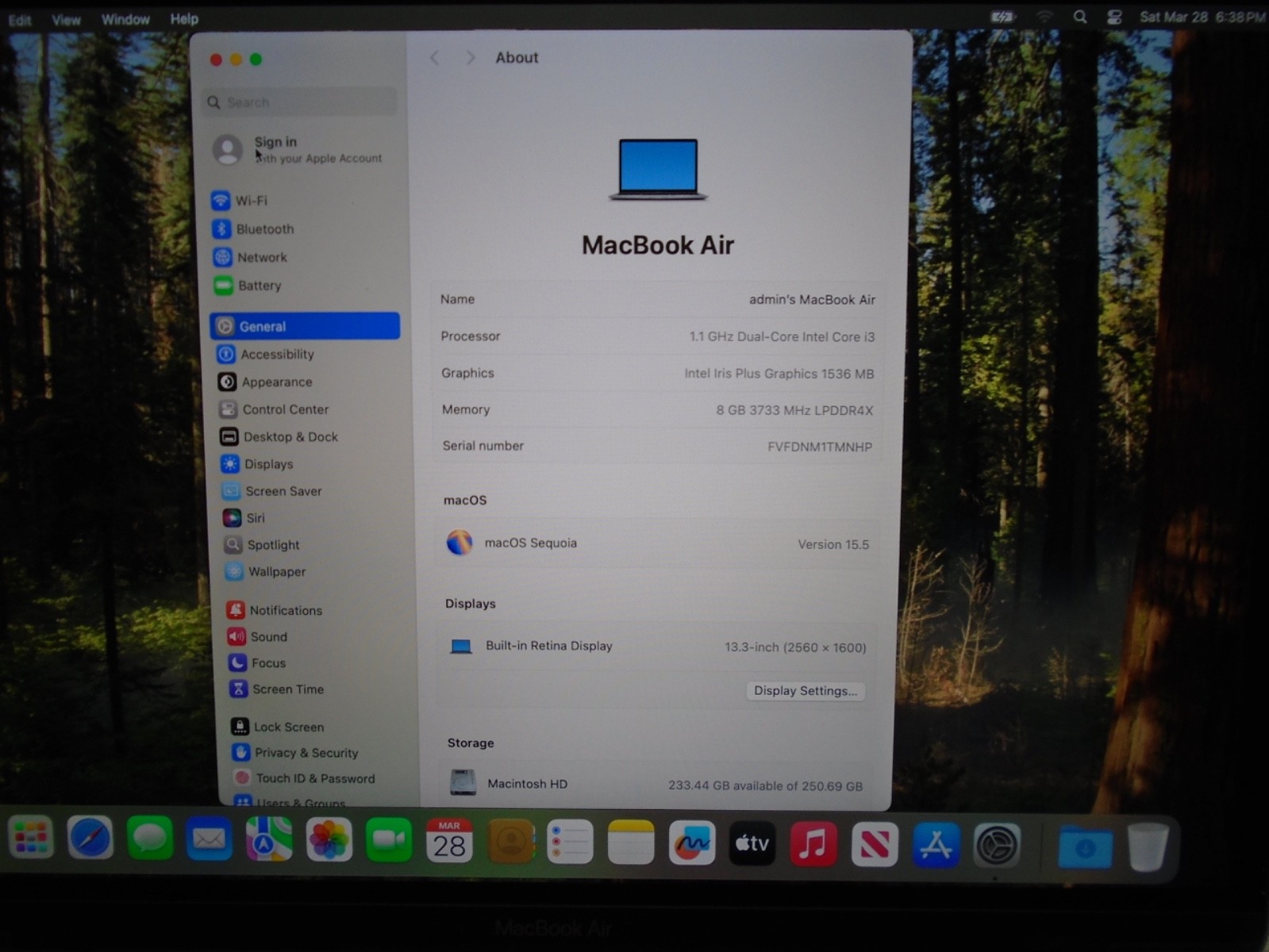
Task: Open the Trash in the Dock
Action: pos(1148,847)
